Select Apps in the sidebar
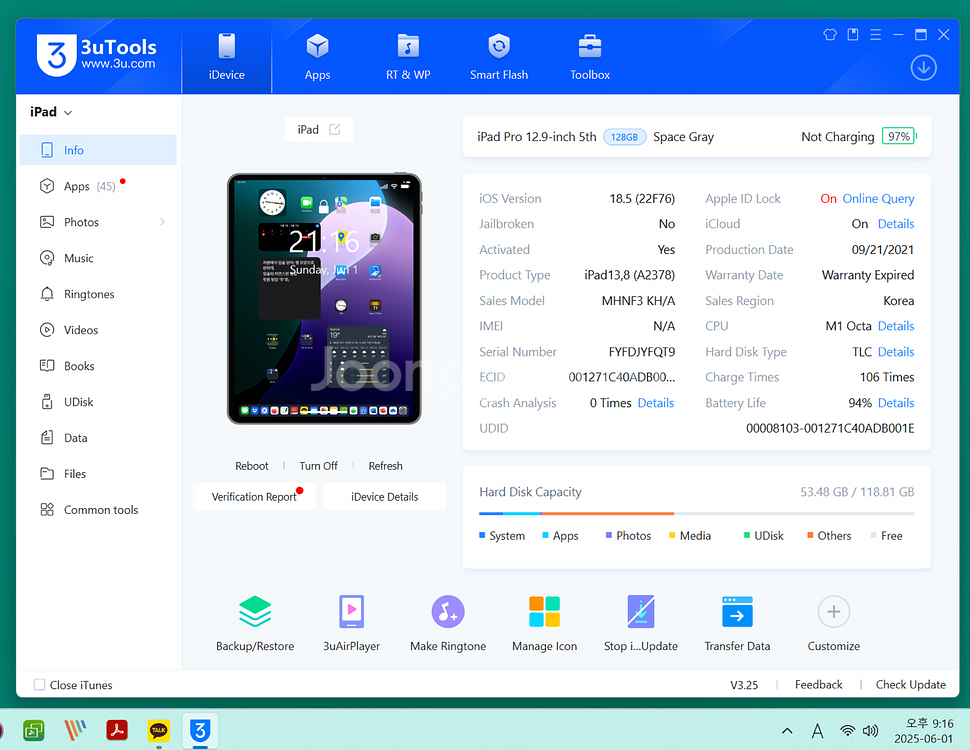The height and width of the screenshot is (750, 970). click(77, 186)
